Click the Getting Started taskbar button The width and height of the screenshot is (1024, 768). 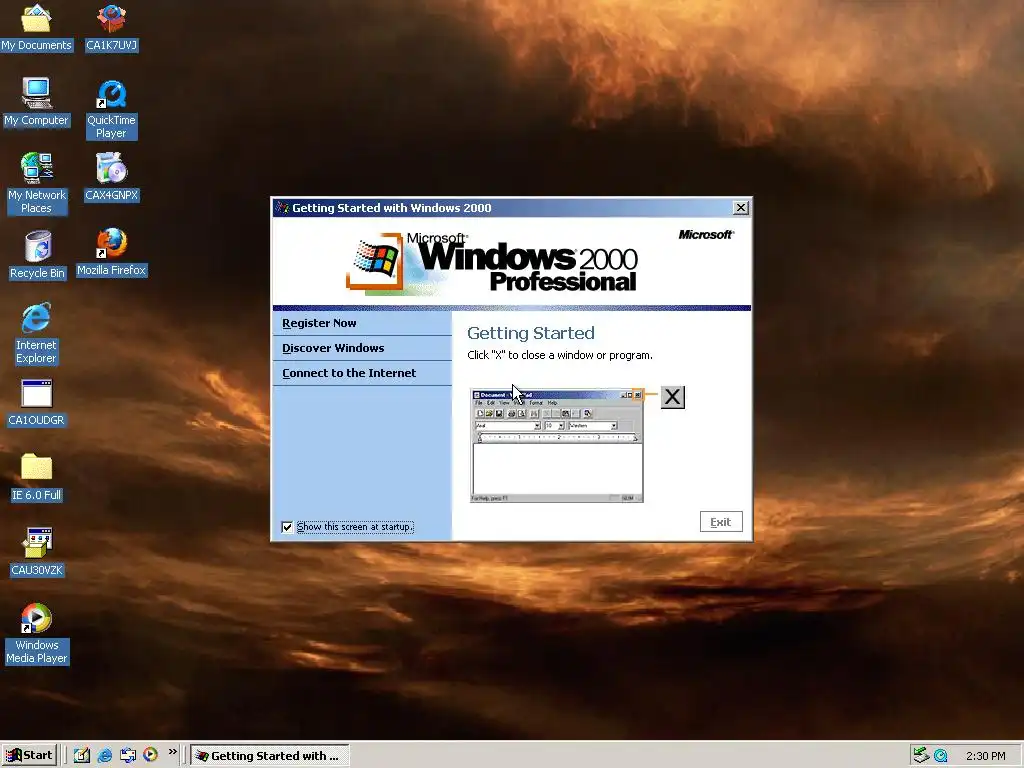pos(270,756)
